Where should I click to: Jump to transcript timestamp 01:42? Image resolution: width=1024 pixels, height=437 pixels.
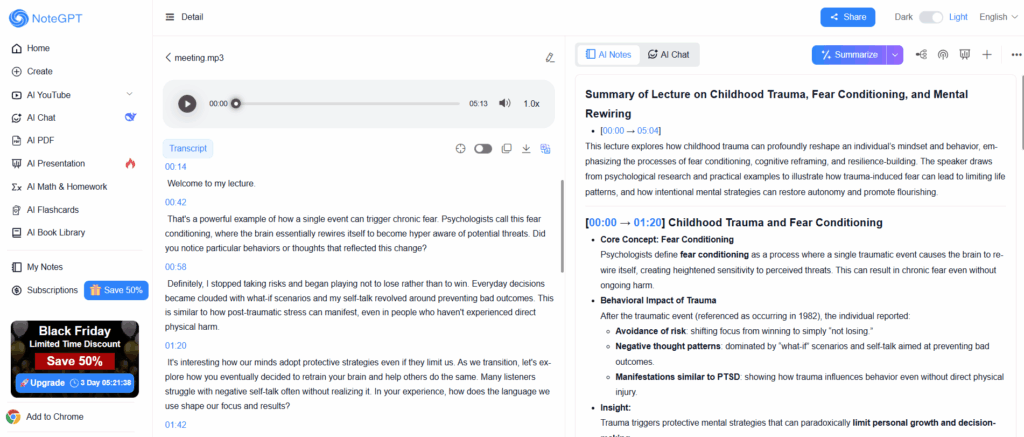176,425
